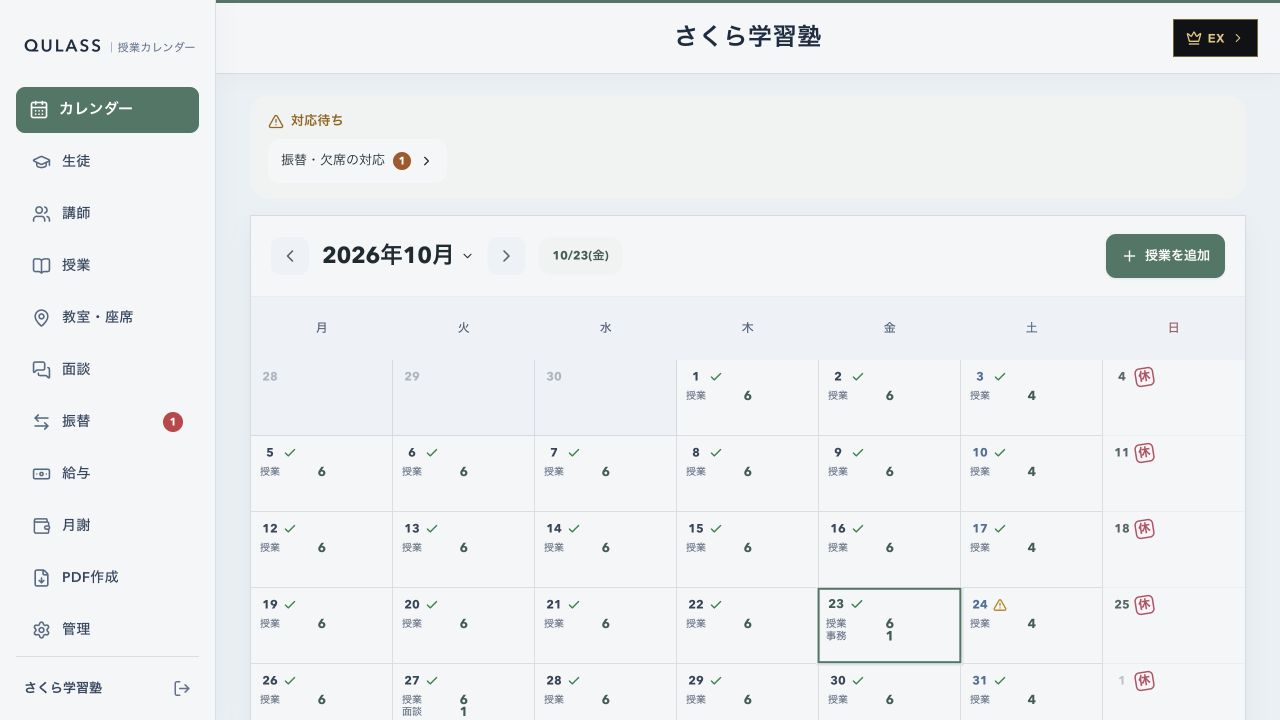Open the 2026年10月 month dropdown

pos(397,256)
